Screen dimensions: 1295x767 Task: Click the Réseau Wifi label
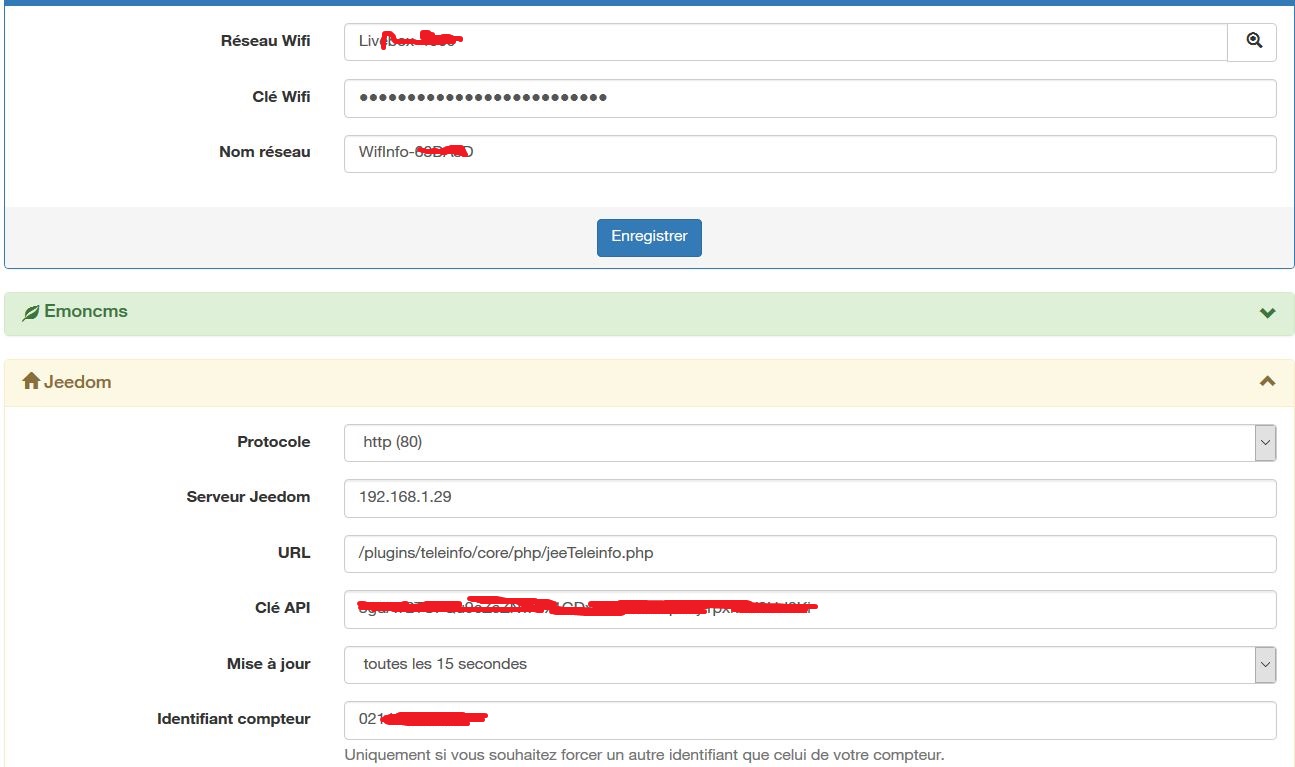coord(265,41)
